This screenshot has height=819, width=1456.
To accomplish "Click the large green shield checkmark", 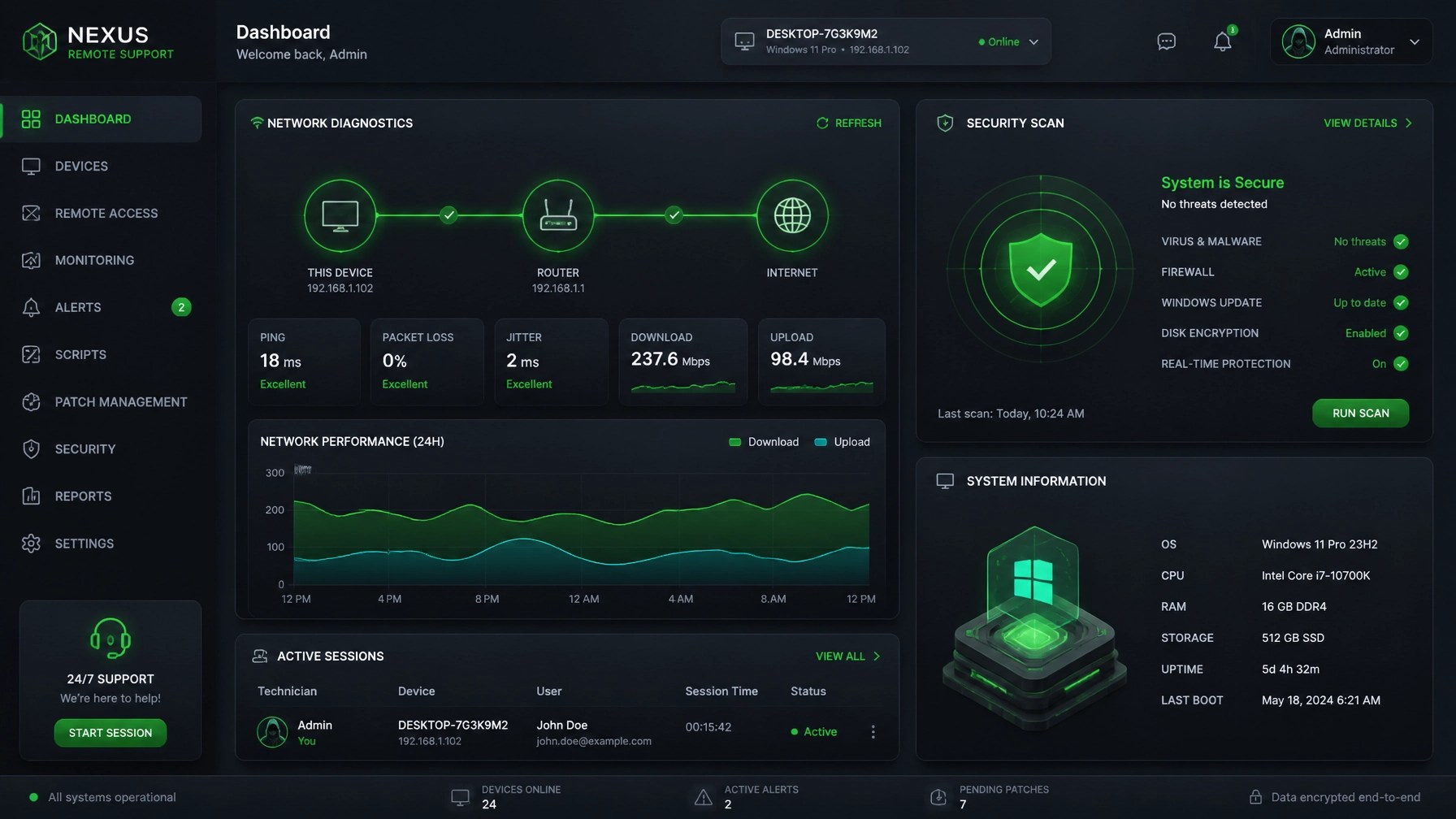I will [1041, 269].
